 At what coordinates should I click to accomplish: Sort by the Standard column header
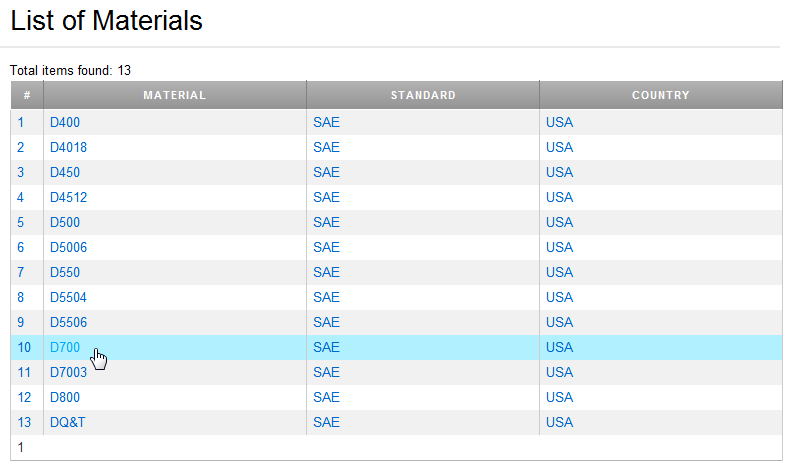point(423,95)
